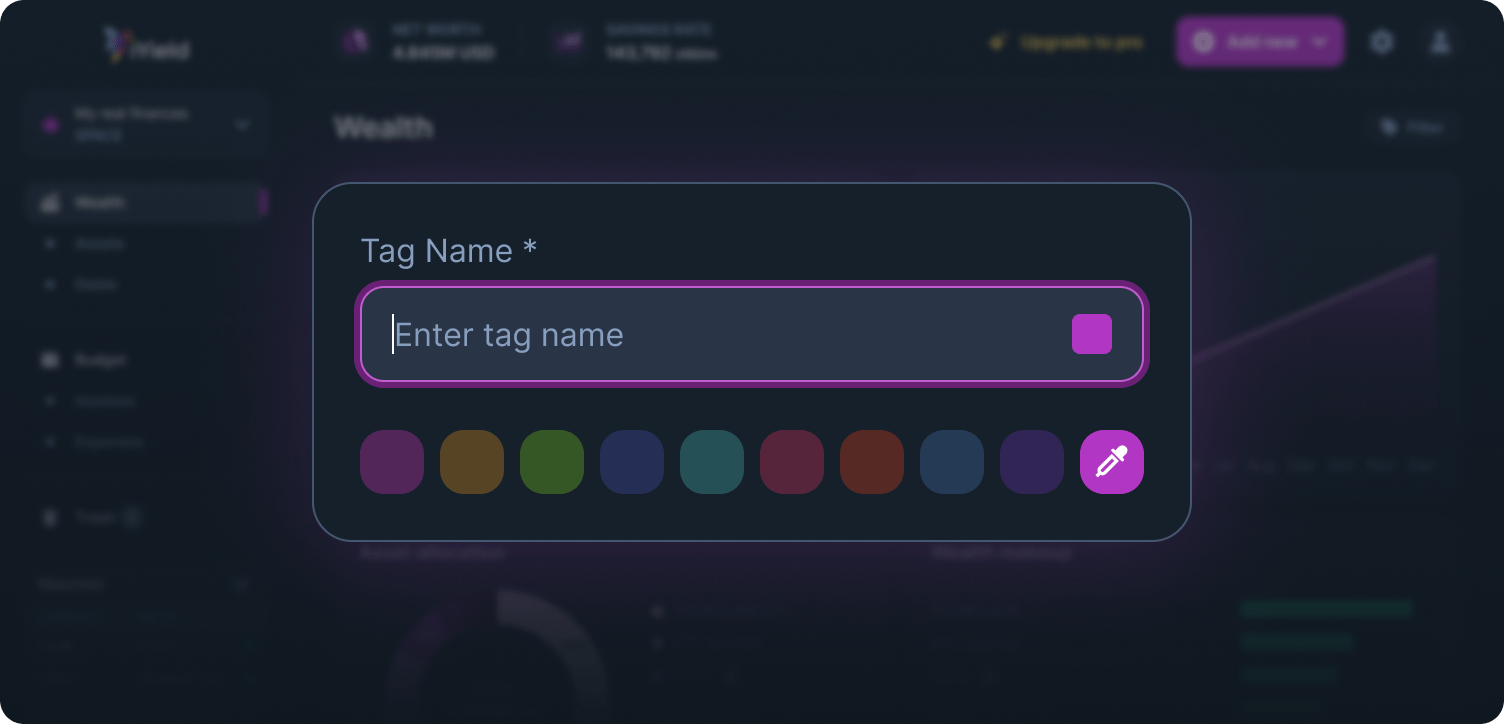Click the Wealth page heading
The image size is (1504, 724).
[x=385, y=128]
